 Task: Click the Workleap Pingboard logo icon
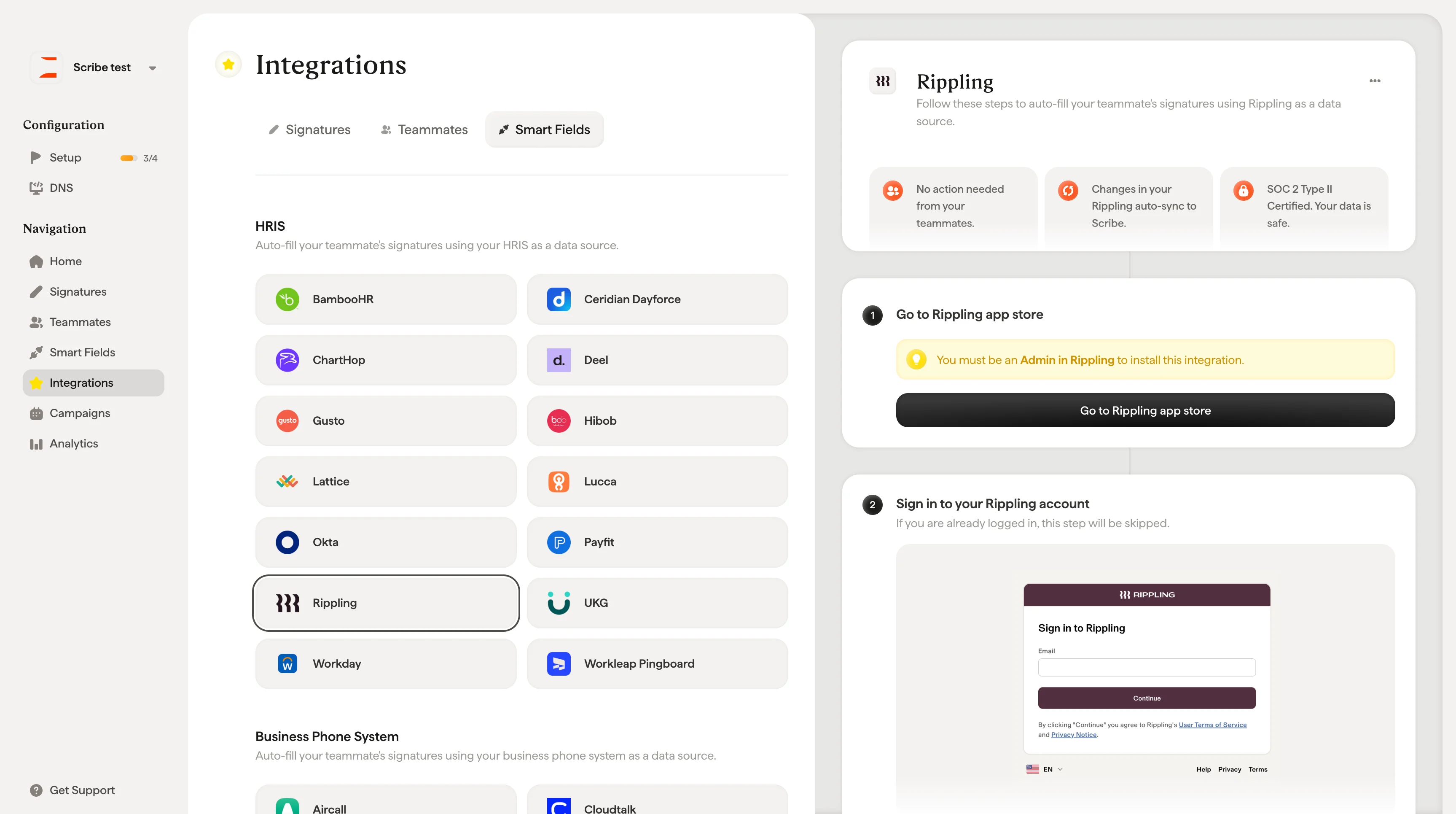(559, 663)
